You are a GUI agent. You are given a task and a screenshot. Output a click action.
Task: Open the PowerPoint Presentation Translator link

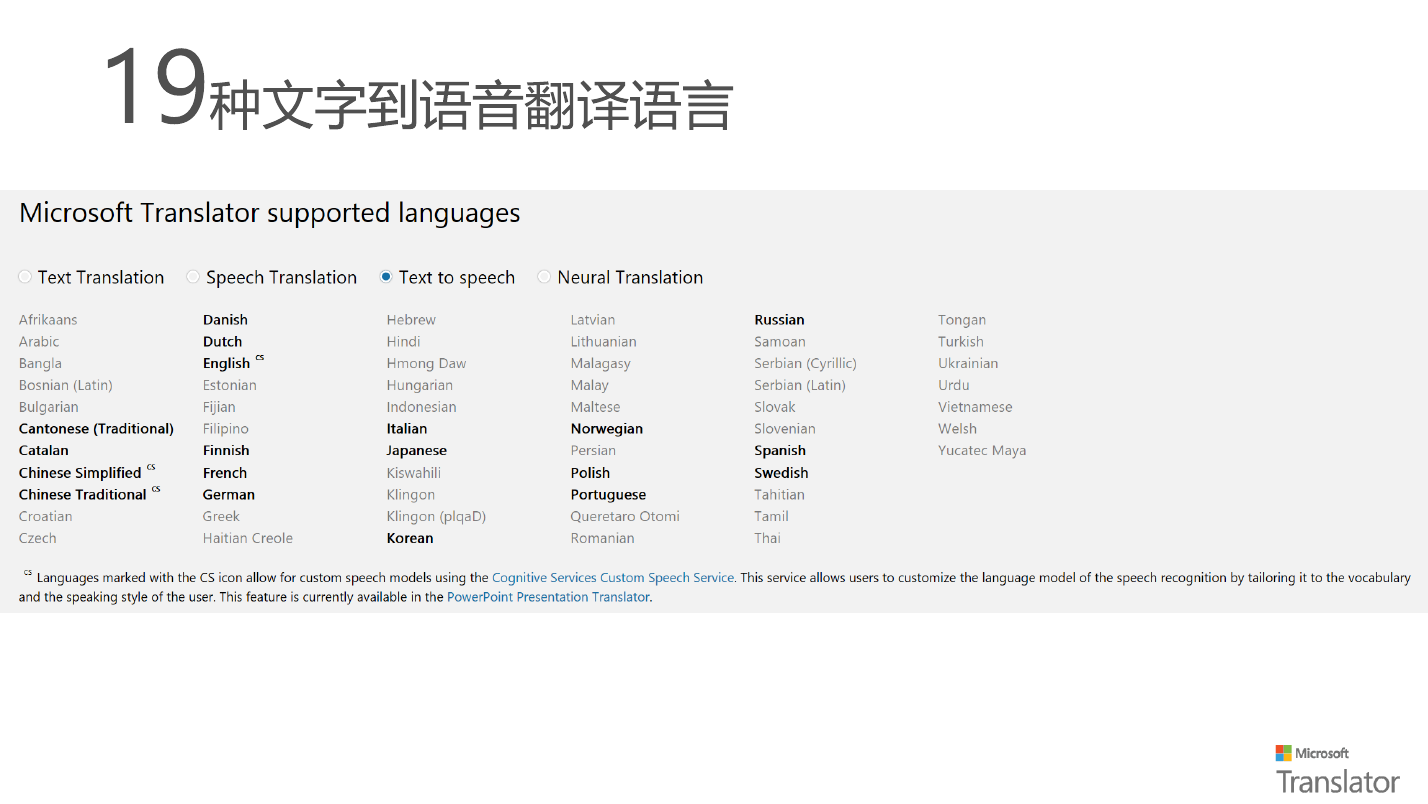point(548,597)
